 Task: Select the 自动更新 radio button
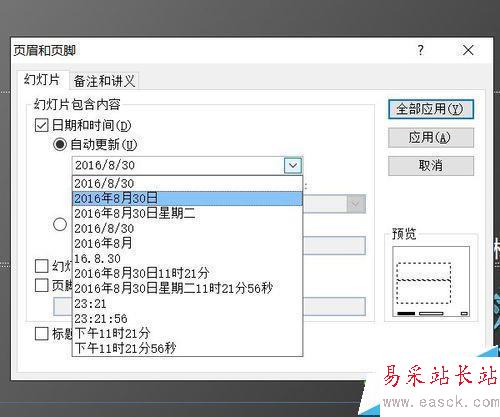(60, 145)
